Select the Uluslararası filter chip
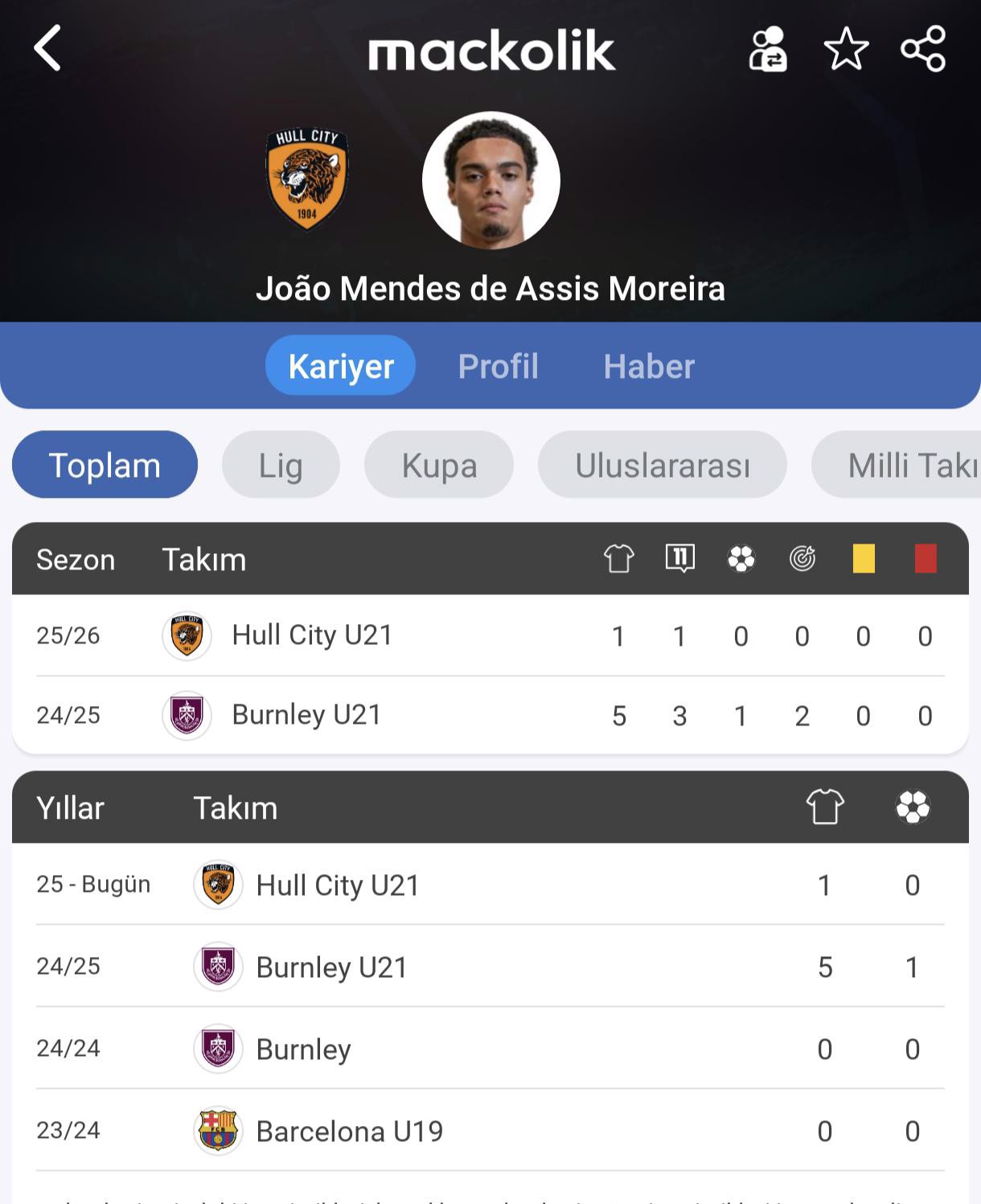Image resolution: width=981 pixels, height=1204 pixels. point(663,466)
